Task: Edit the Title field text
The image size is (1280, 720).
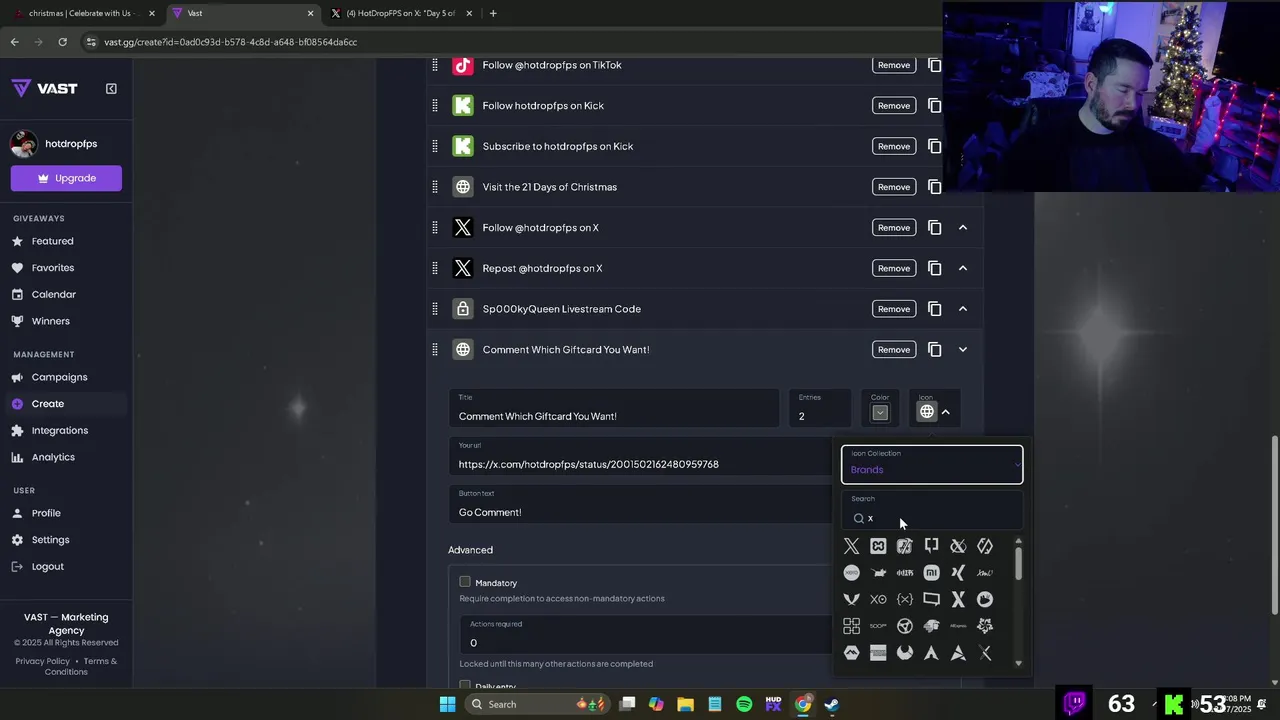Action: click(614, 408)
